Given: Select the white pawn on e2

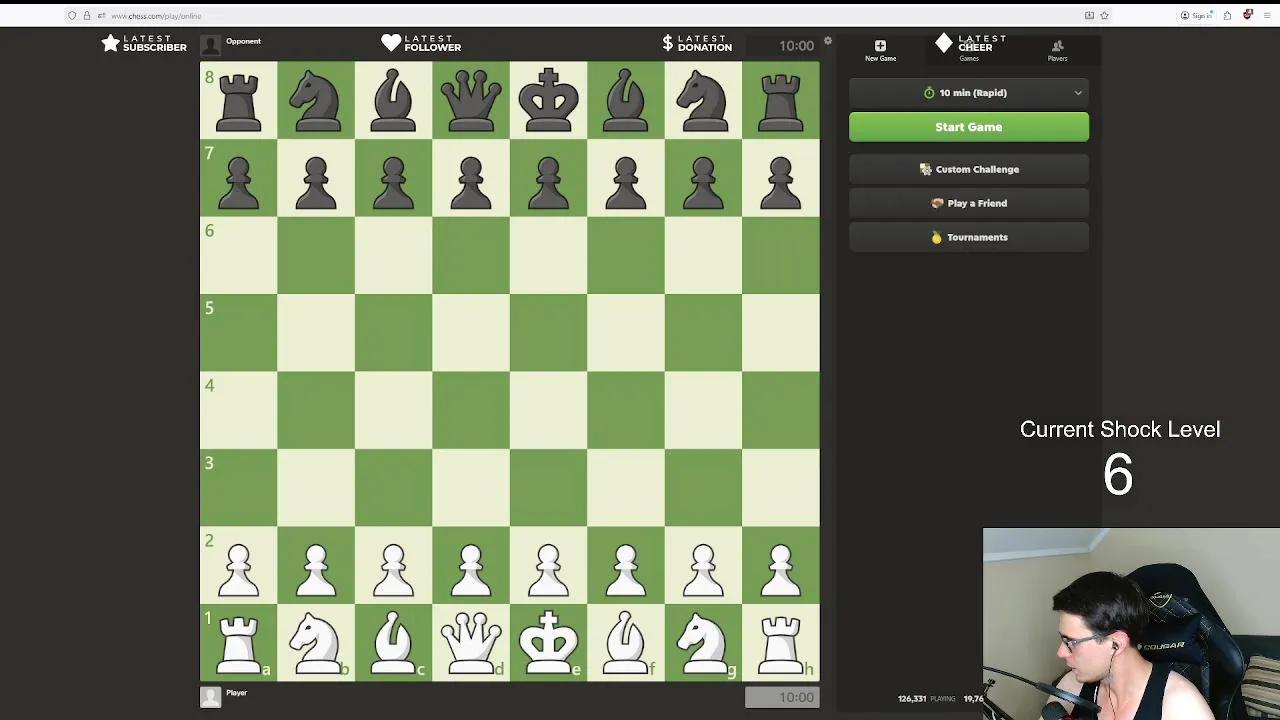Looking at the screenshot, I should point(548,565).
